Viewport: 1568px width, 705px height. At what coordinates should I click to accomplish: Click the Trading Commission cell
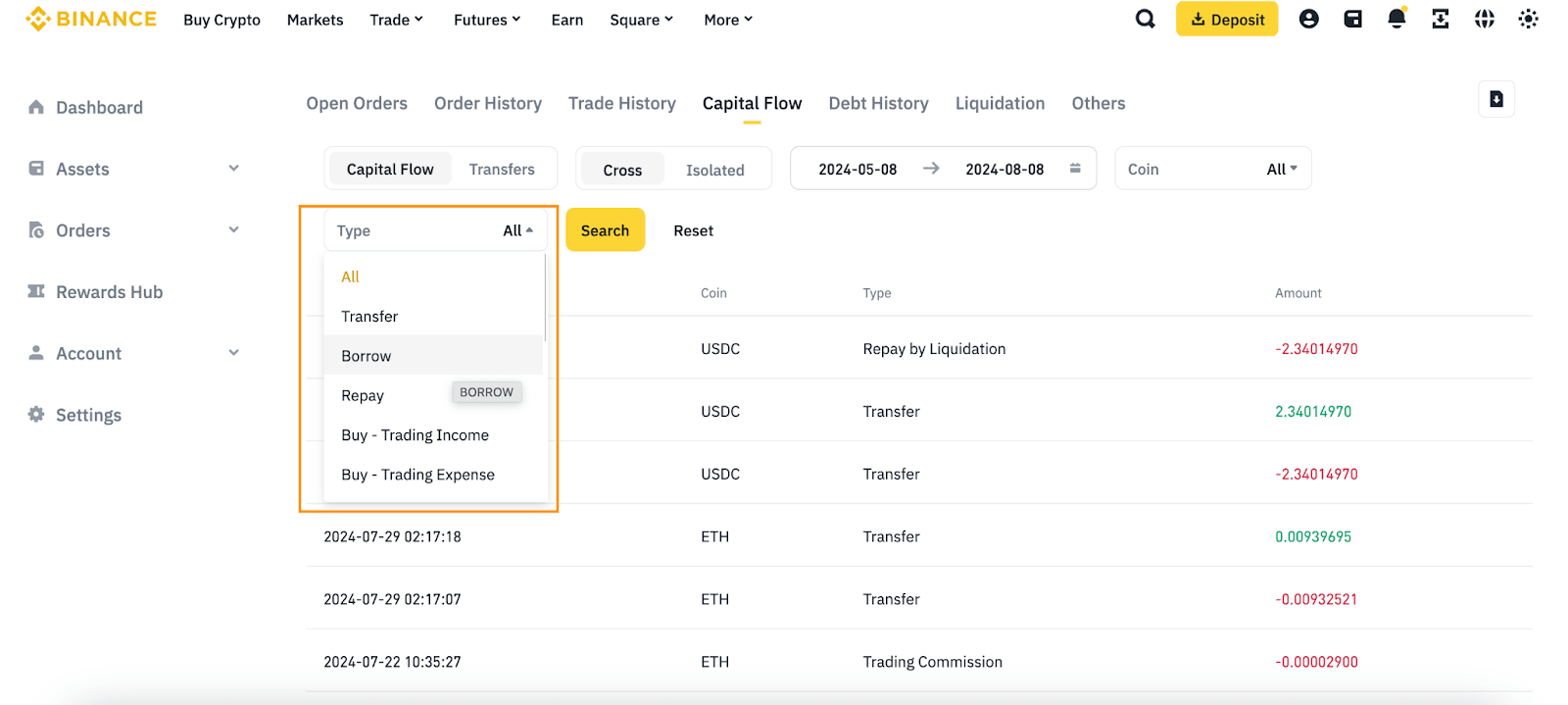click(932, 662)
